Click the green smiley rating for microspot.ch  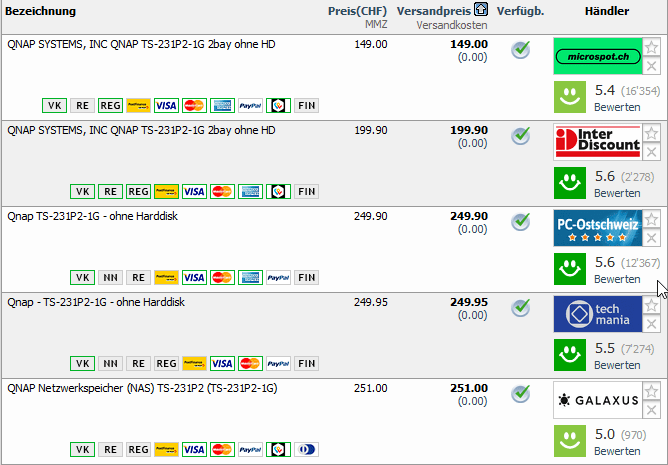[x=571, y=97]
